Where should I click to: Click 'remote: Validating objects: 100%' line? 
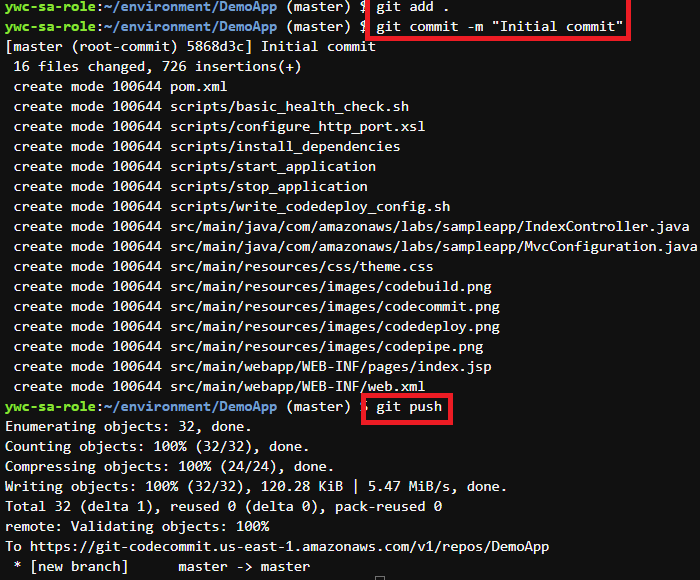(x=137, y=527)
